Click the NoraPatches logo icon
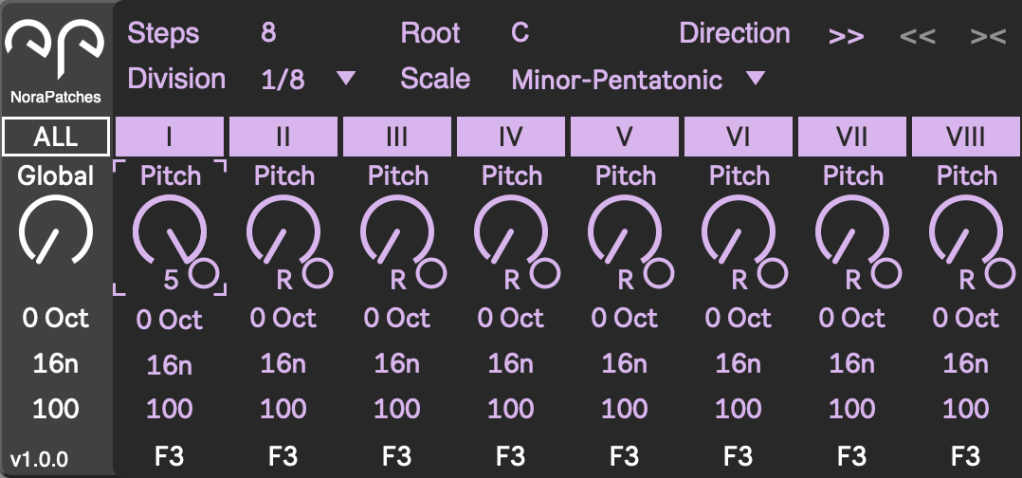This screenshot has width=1022, height=478. pos(55,50)
